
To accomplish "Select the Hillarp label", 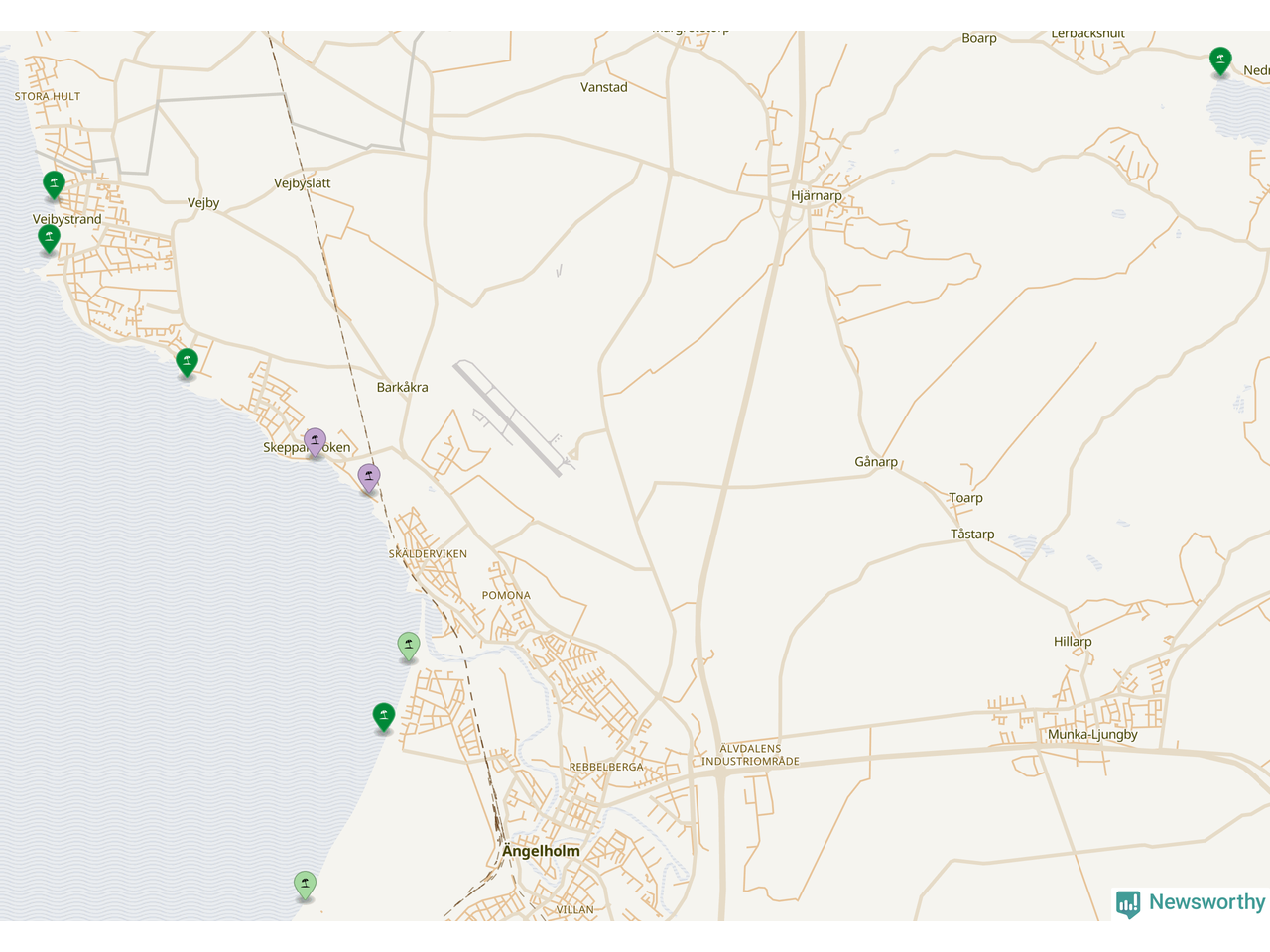I will (x=1073, y=642).
